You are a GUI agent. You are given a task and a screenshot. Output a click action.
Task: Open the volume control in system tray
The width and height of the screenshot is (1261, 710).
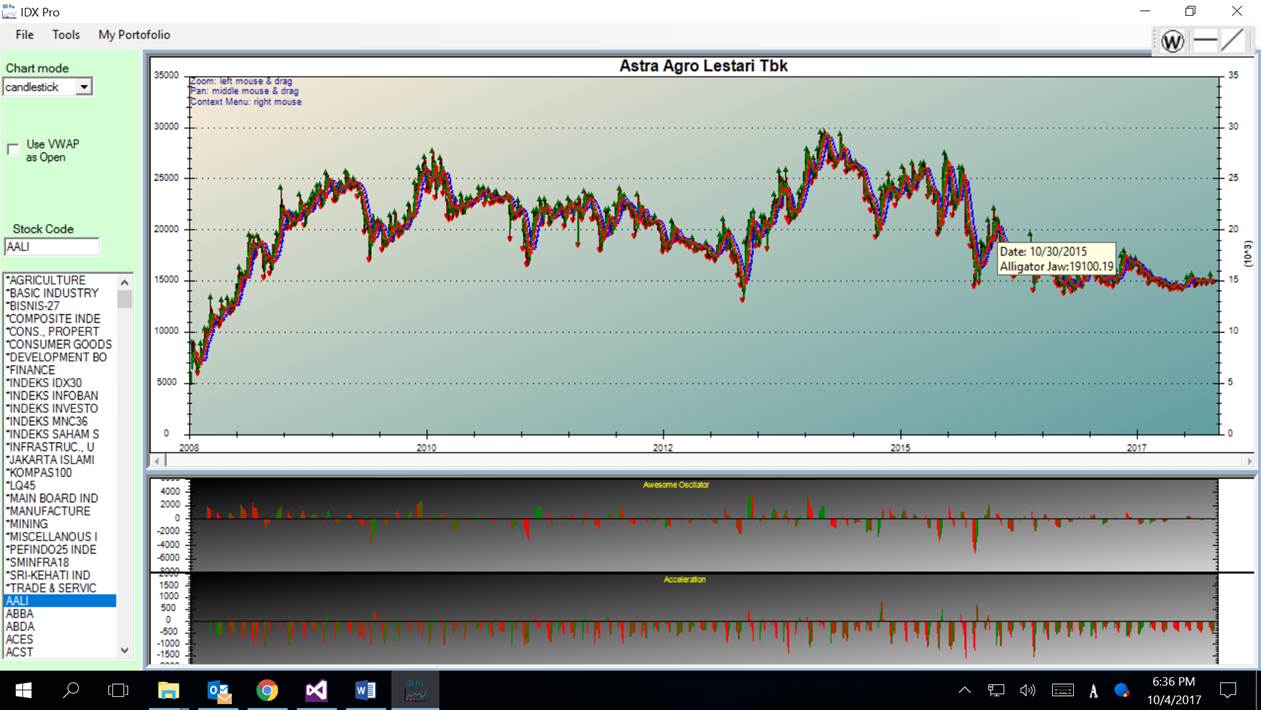1027,690
